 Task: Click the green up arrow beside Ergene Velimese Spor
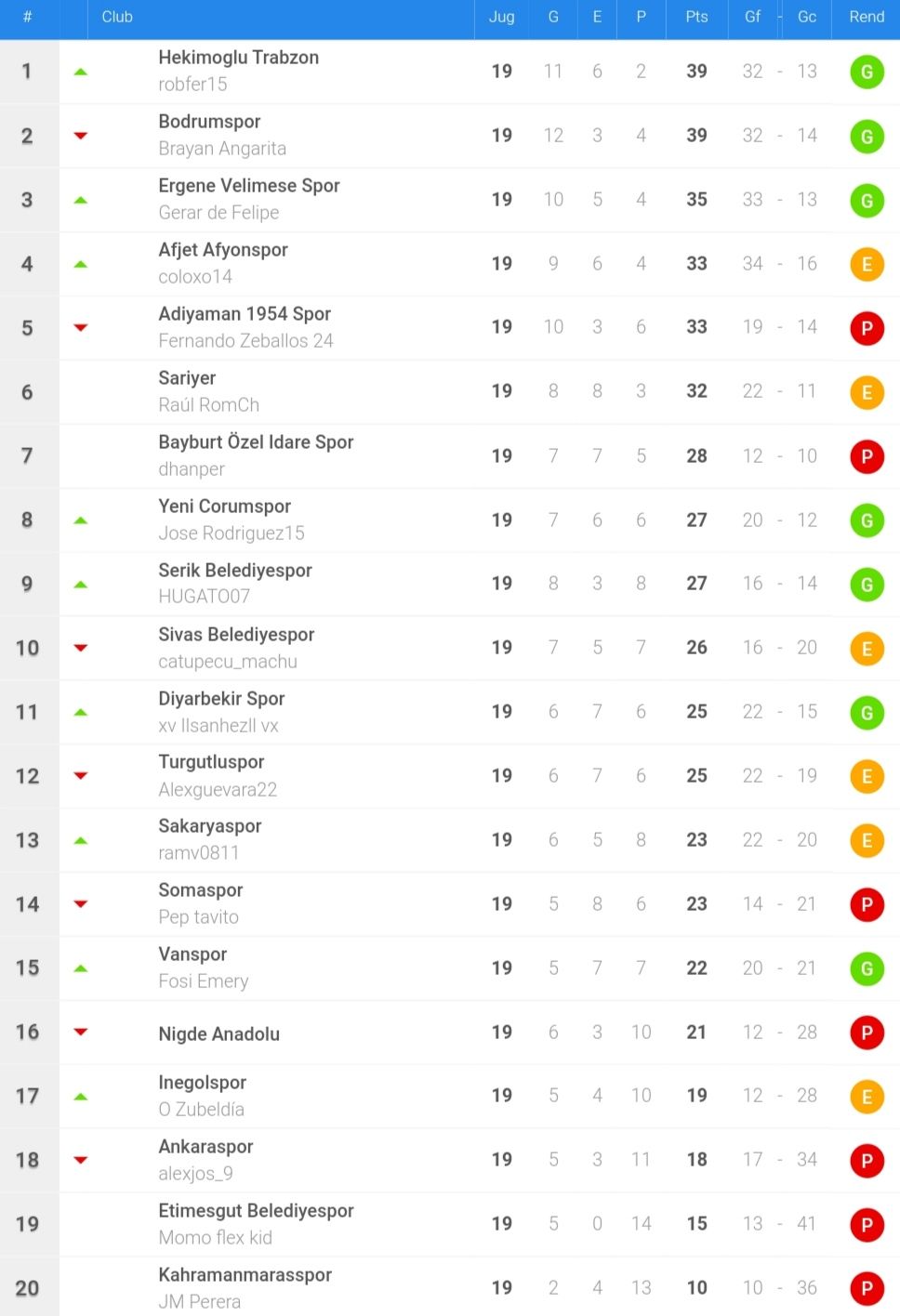81,200
